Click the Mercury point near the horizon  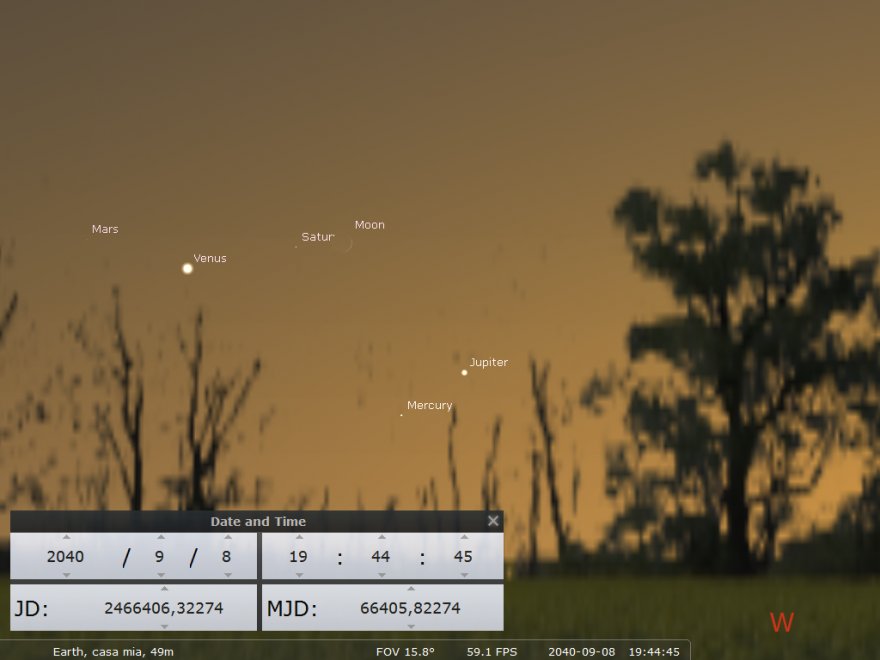click(x=402, y=415)
